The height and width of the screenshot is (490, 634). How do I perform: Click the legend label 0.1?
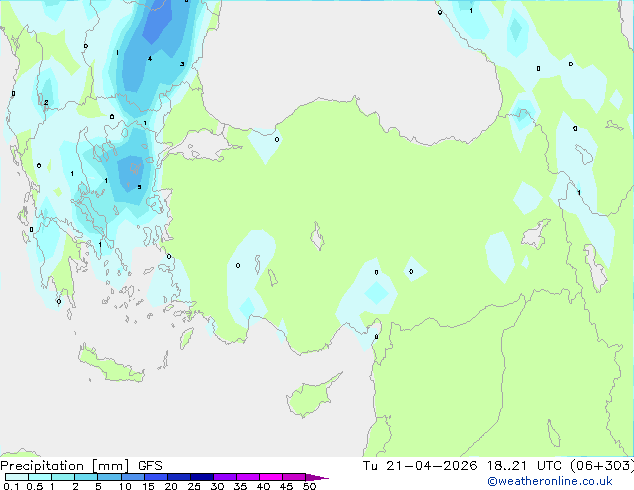click(x=11, y=486)
